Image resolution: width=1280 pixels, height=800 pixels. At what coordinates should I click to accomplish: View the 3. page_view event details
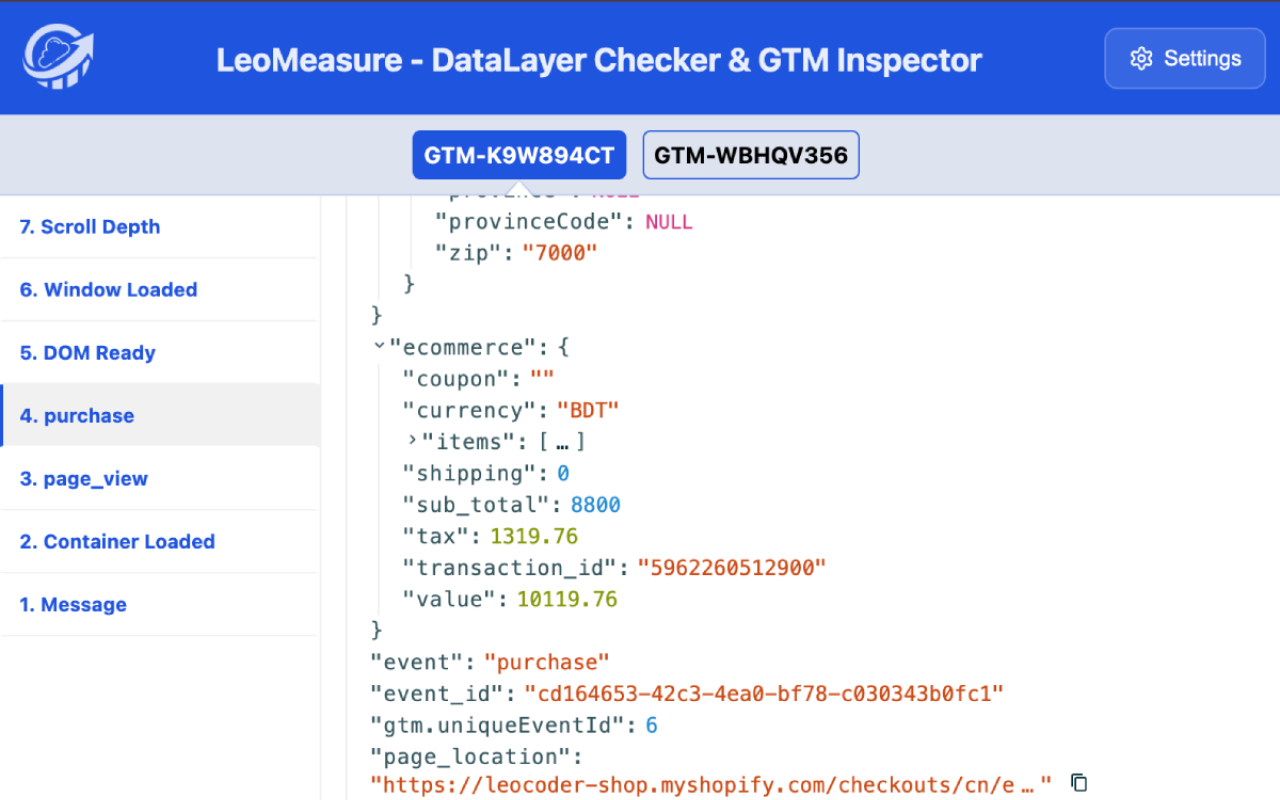(x=85, y=478)
